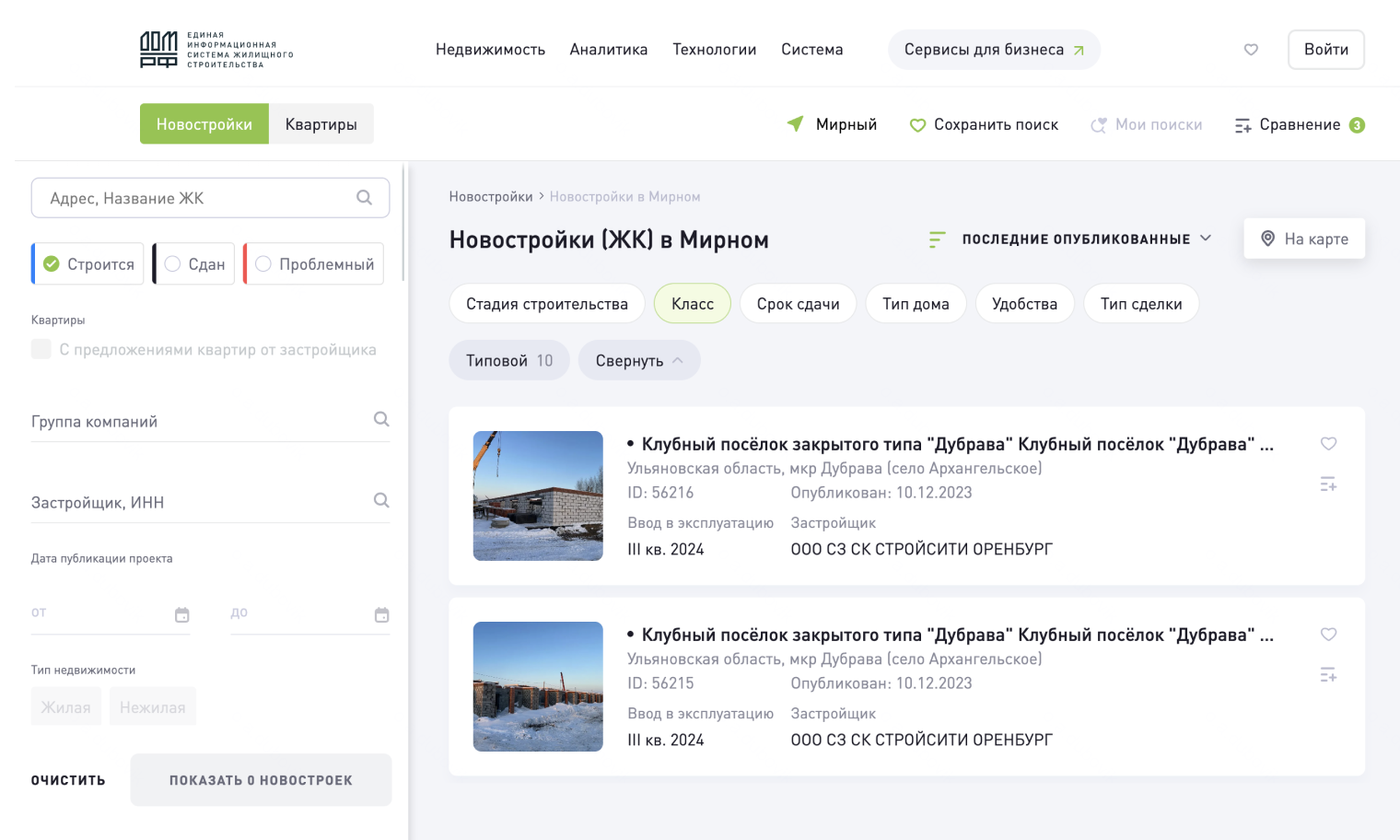Add listing ID 56216 to favorites

1328,444
